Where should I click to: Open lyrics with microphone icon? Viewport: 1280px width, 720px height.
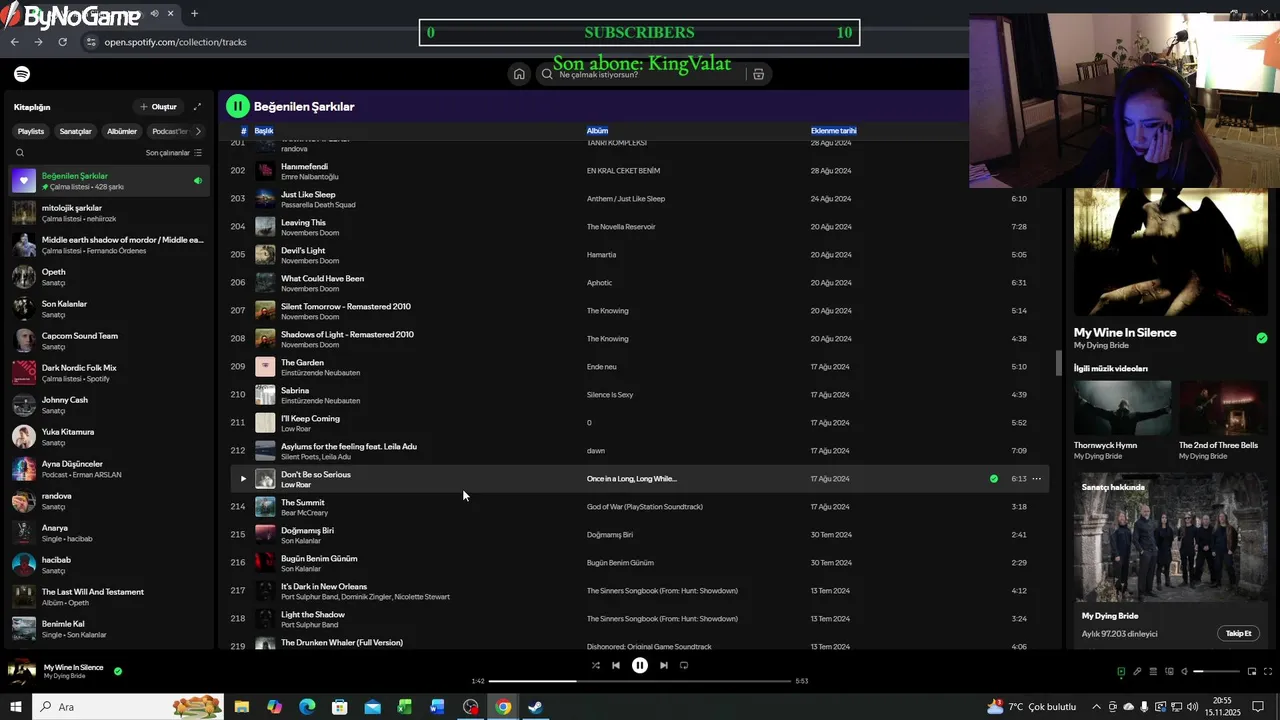click(x=1137, y=672)
